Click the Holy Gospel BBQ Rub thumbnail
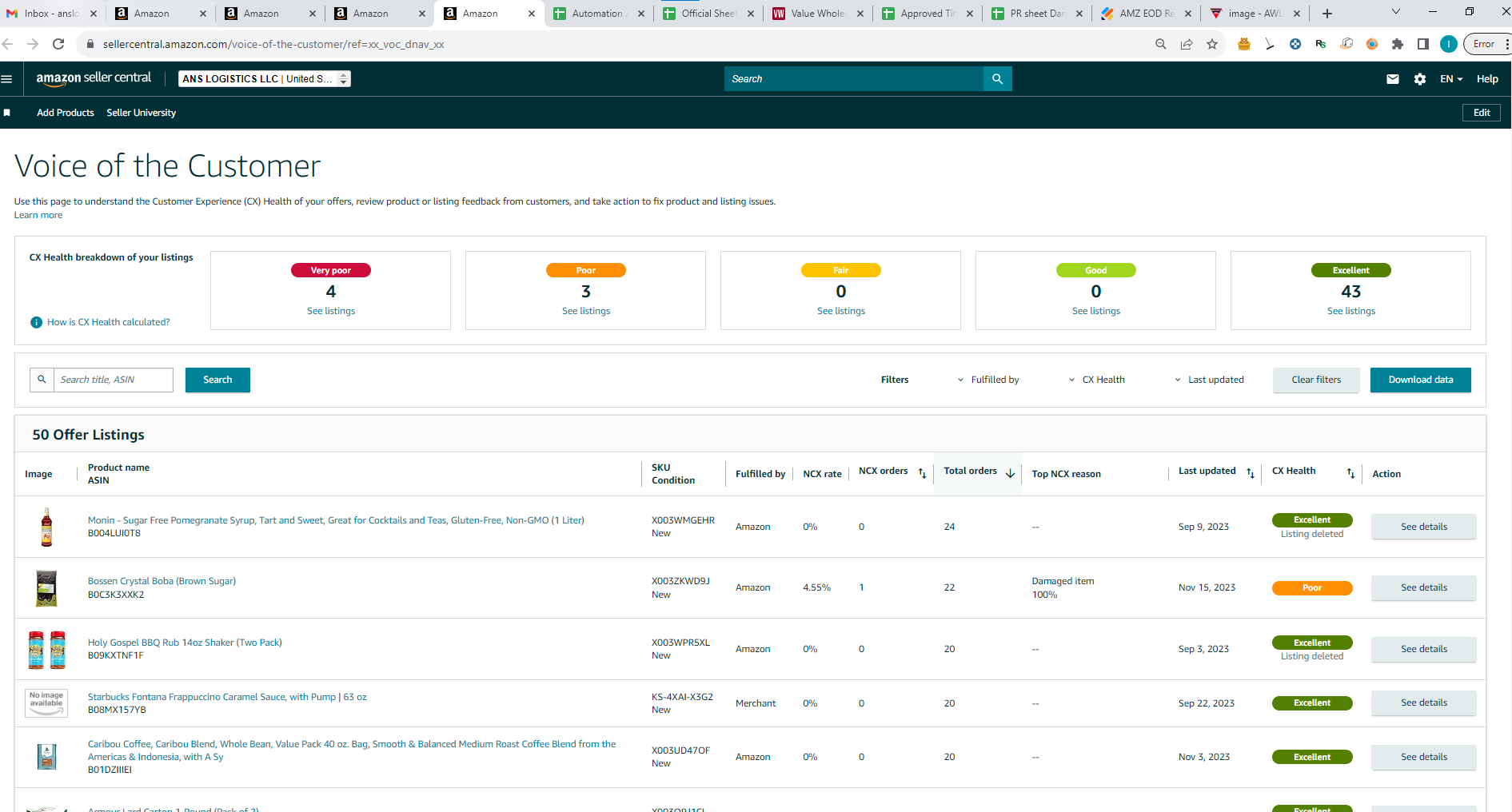 click(46, 649)
